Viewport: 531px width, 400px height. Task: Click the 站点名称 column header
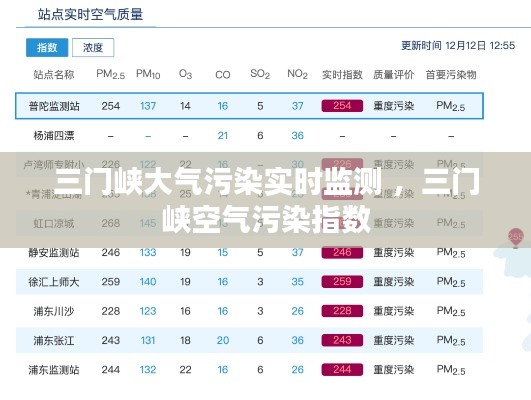(54, 75)
